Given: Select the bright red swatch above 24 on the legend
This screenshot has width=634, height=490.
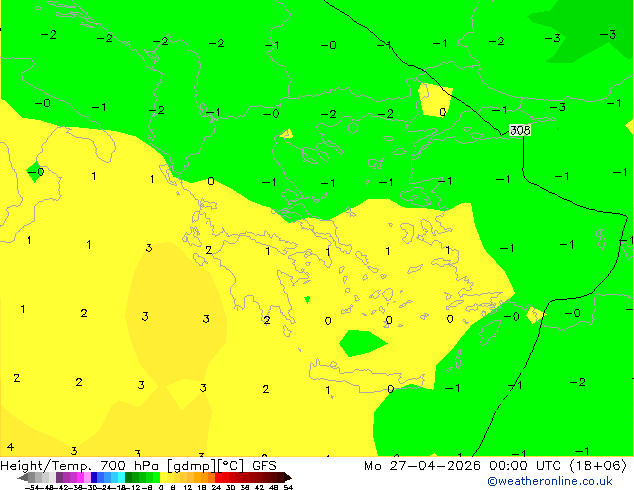Looking at the screenshot, I should pos(218,478).
